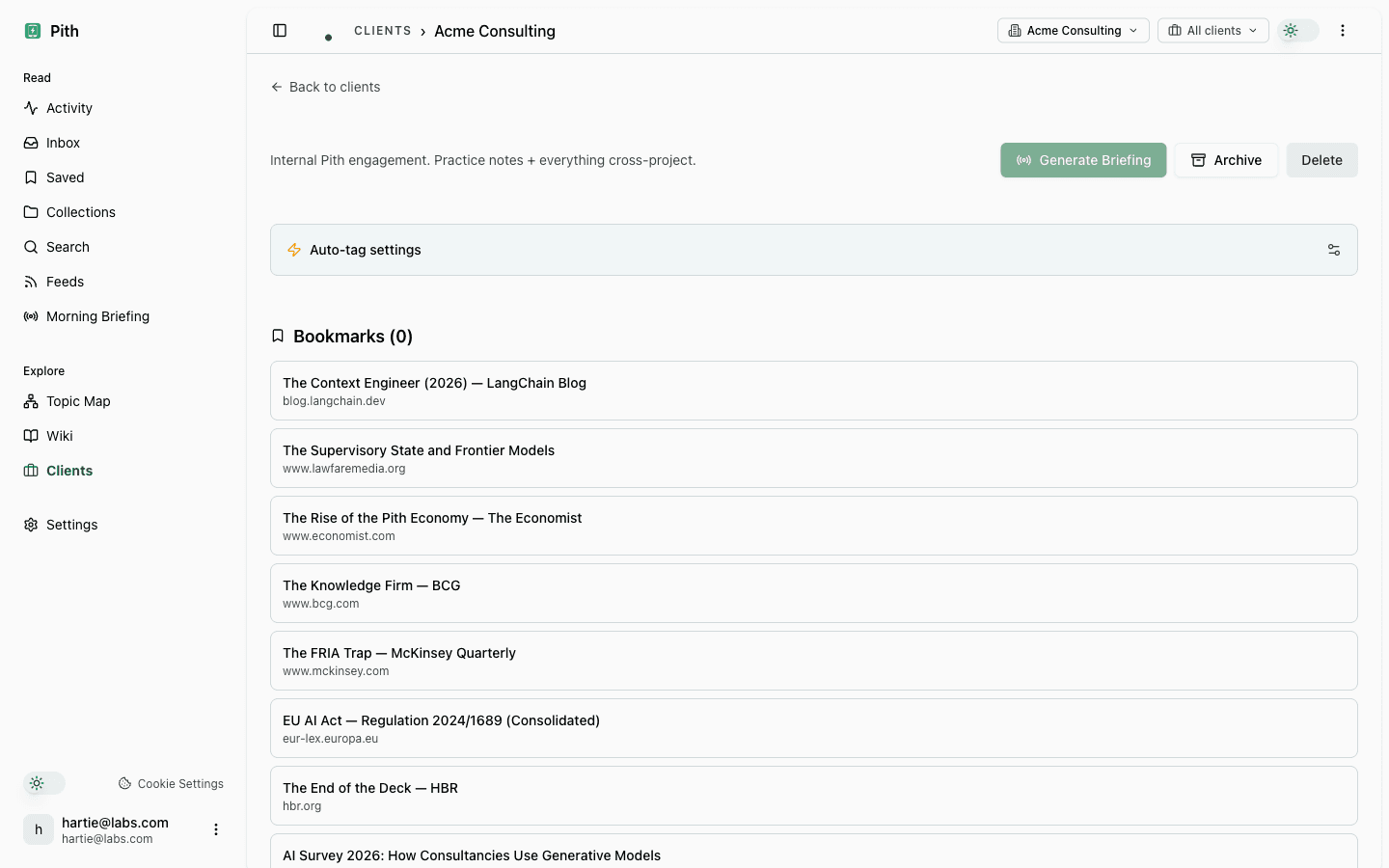Open the Inbox page
Image resolution: width=1389 pixels, height=868 pixels.
click(x=123, y=143)
